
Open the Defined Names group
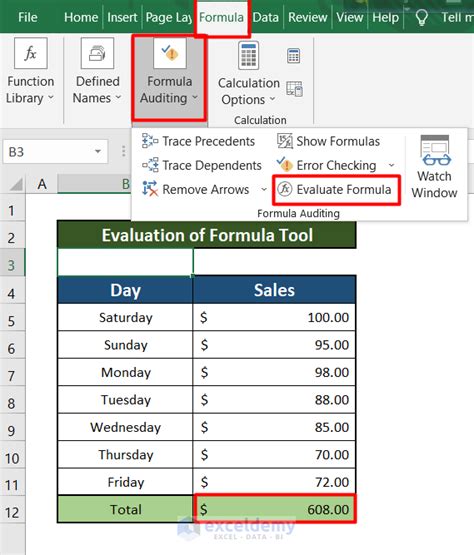97,72
